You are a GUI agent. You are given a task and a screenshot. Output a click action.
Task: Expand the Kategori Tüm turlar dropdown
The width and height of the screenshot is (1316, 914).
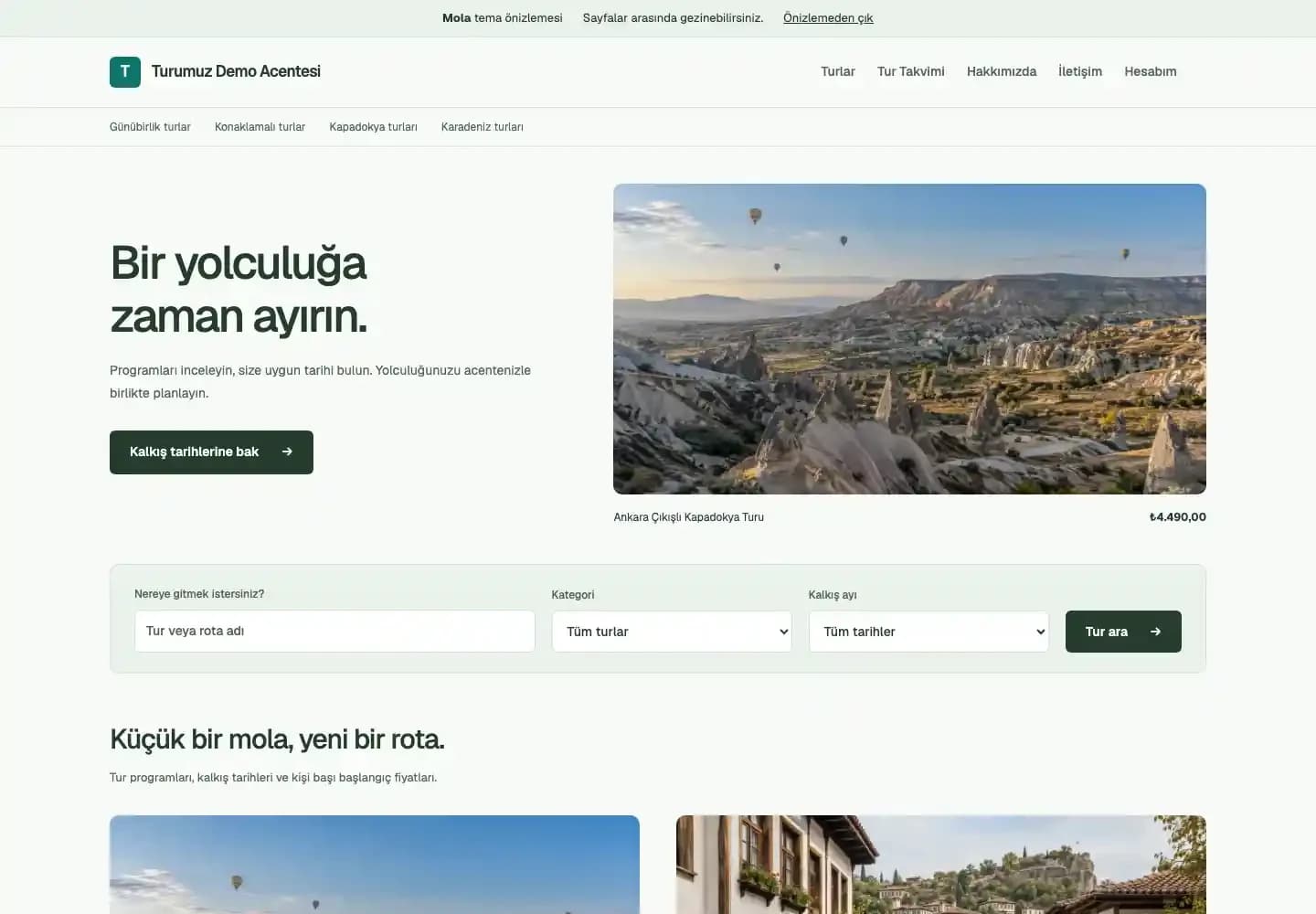pos(672,632)
